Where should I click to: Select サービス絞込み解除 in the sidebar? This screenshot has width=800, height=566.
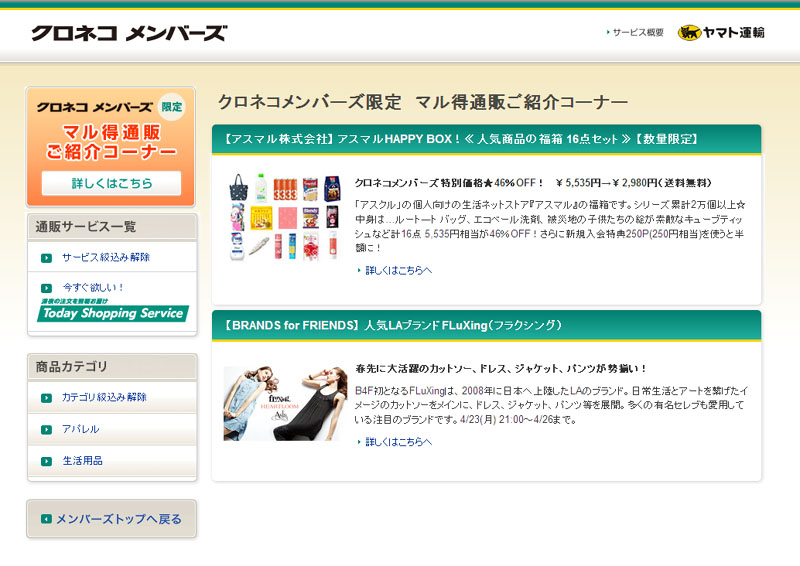(105, 258)
